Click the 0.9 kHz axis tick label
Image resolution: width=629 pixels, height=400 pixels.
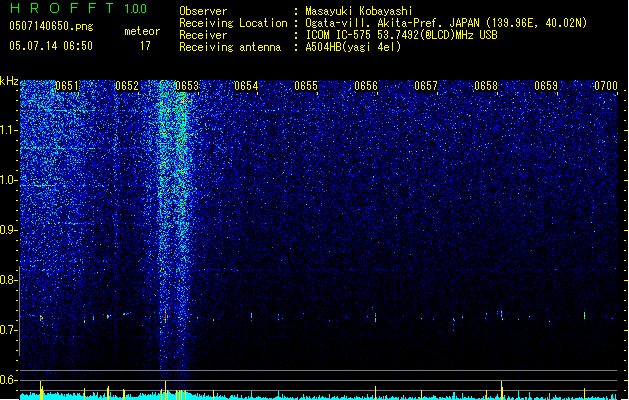[8, 230]
